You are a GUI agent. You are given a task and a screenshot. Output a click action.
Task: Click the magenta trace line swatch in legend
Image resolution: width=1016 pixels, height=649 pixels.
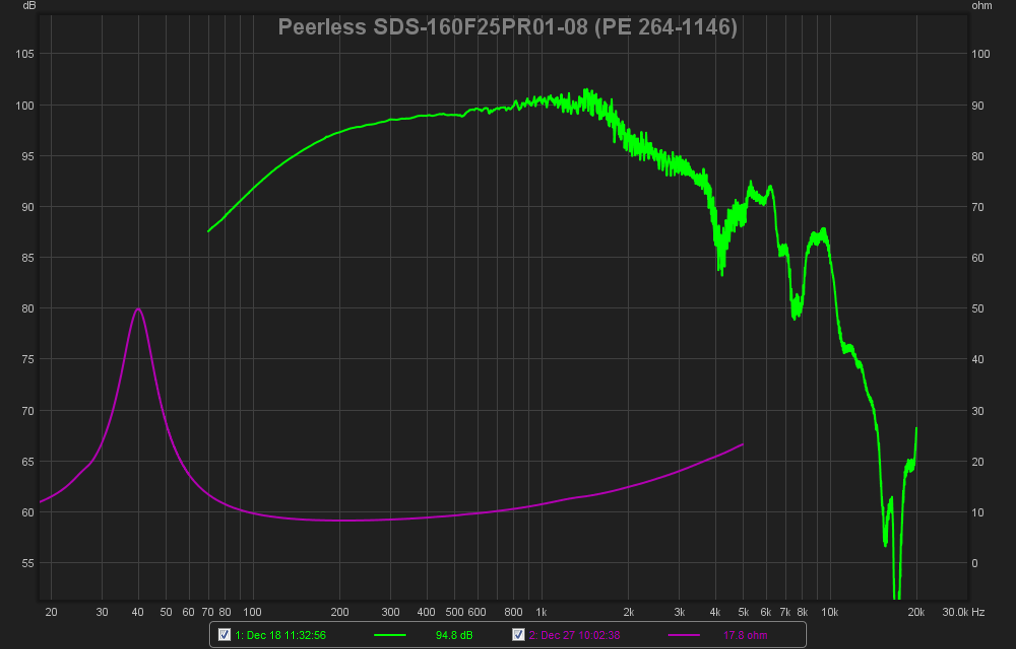pos(684,635)
